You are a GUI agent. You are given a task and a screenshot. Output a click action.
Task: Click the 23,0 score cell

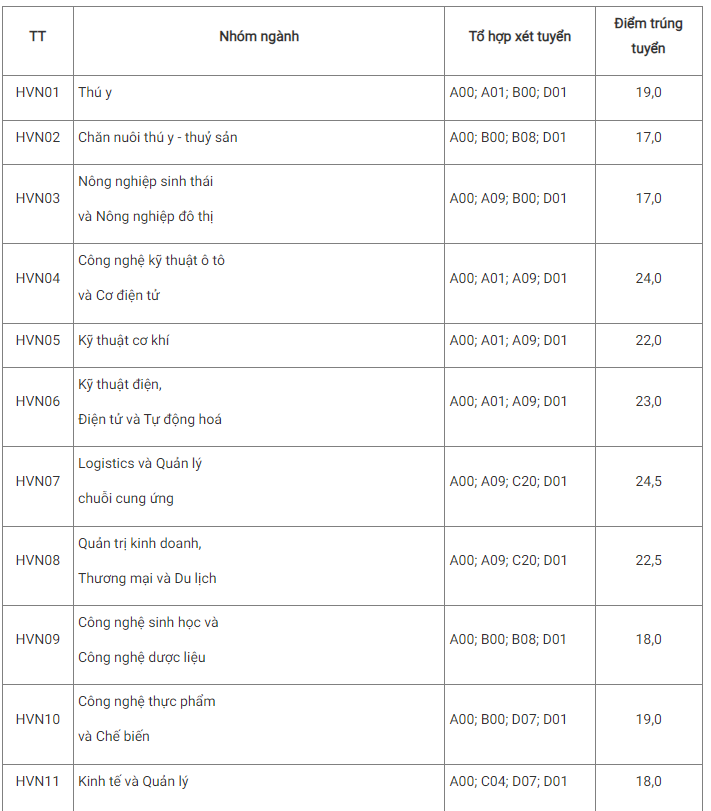649,401
